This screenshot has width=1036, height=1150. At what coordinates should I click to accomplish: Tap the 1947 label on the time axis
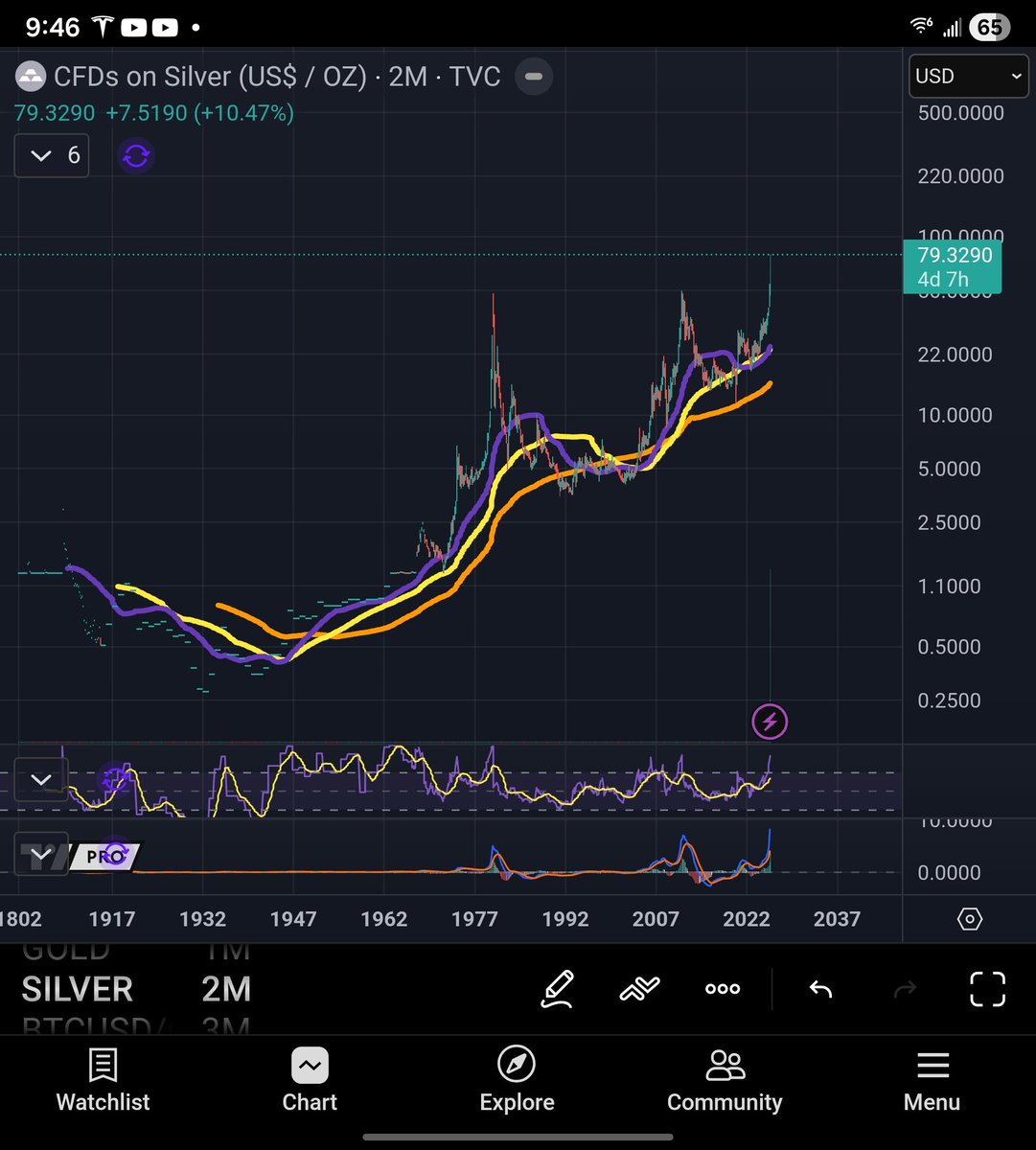pos(293,919)
